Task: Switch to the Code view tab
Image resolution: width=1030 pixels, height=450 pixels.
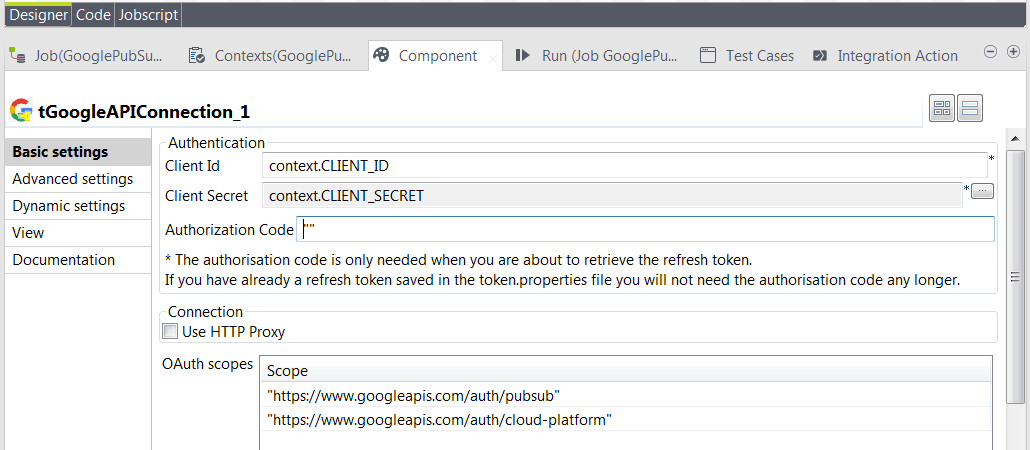Action: click(93, 15)
